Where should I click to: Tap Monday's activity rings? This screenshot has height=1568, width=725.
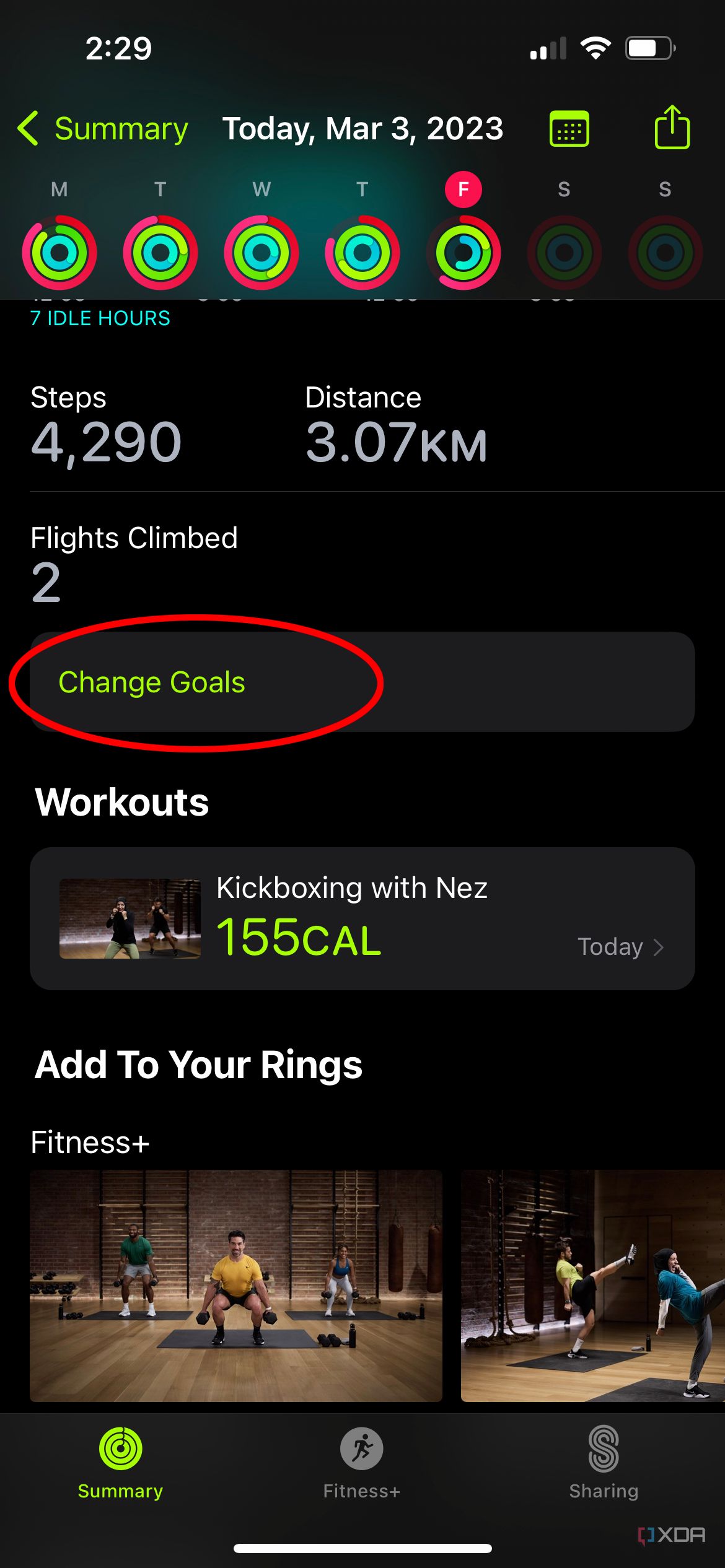pyautogui.click(x=59, y=251)
